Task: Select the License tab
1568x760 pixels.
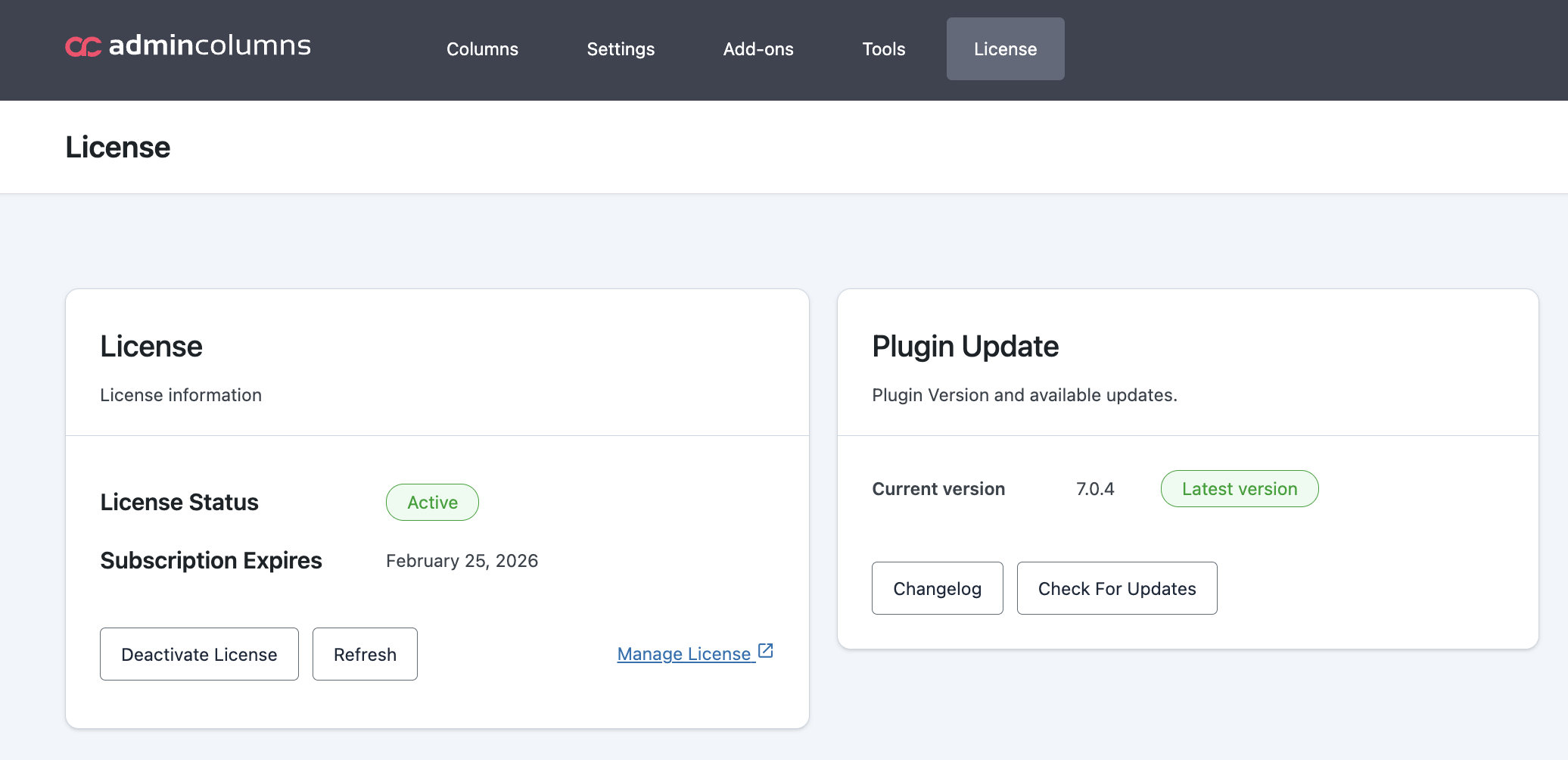Action: coord(1005,49)
